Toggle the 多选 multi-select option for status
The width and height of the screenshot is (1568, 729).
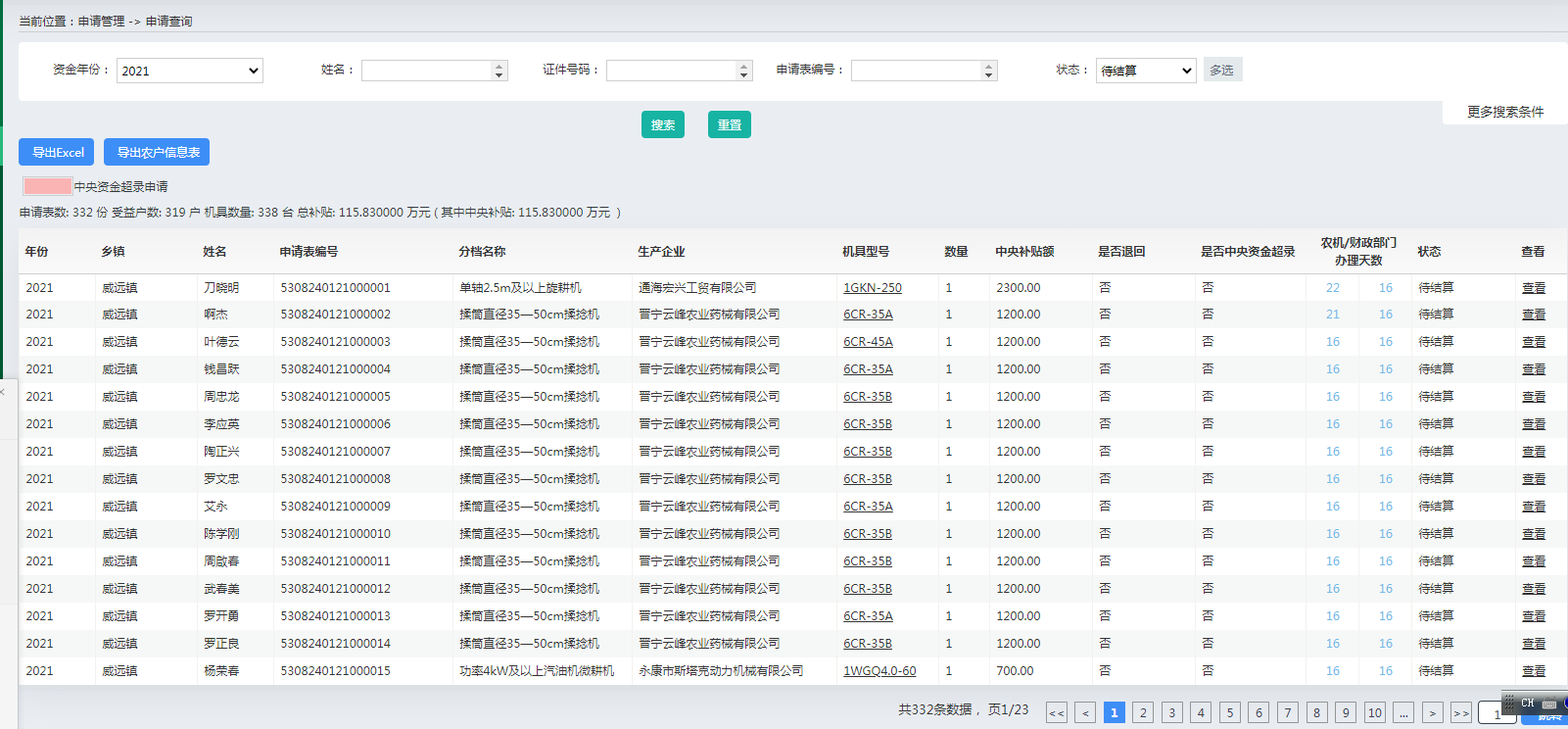coord(1221,70)
